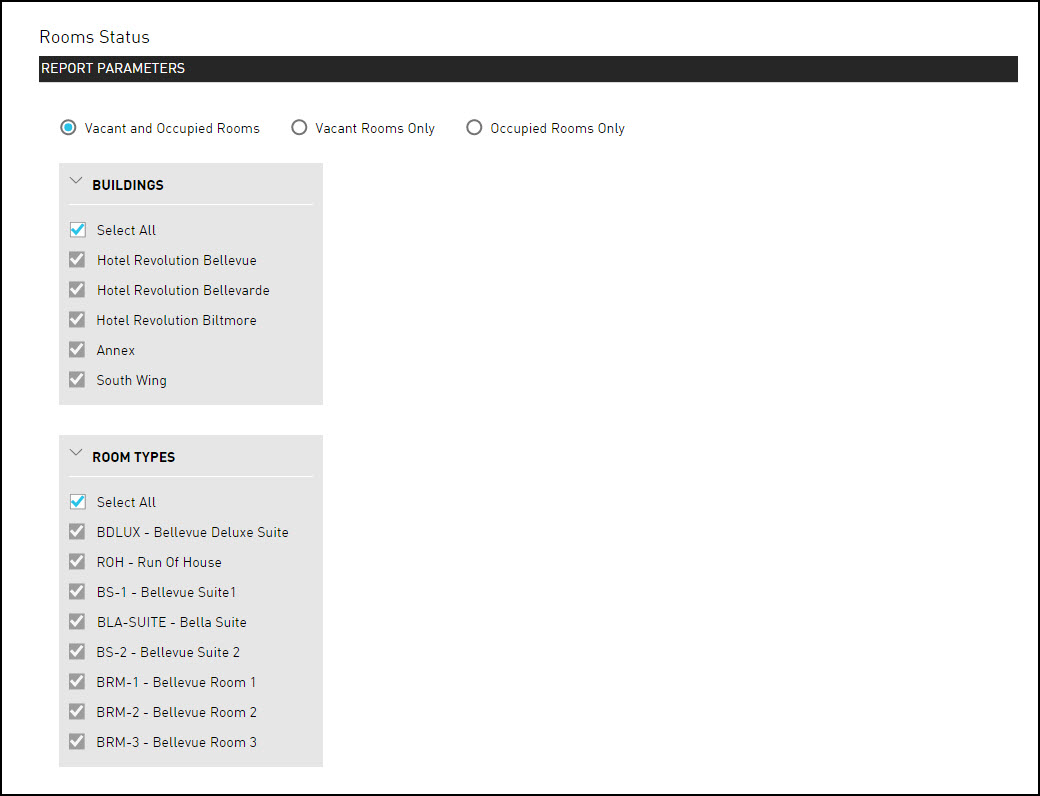Deselect the Hotel Revolution Biltmore building
The width and height of the screenshot is (1040, 796).
77,319
